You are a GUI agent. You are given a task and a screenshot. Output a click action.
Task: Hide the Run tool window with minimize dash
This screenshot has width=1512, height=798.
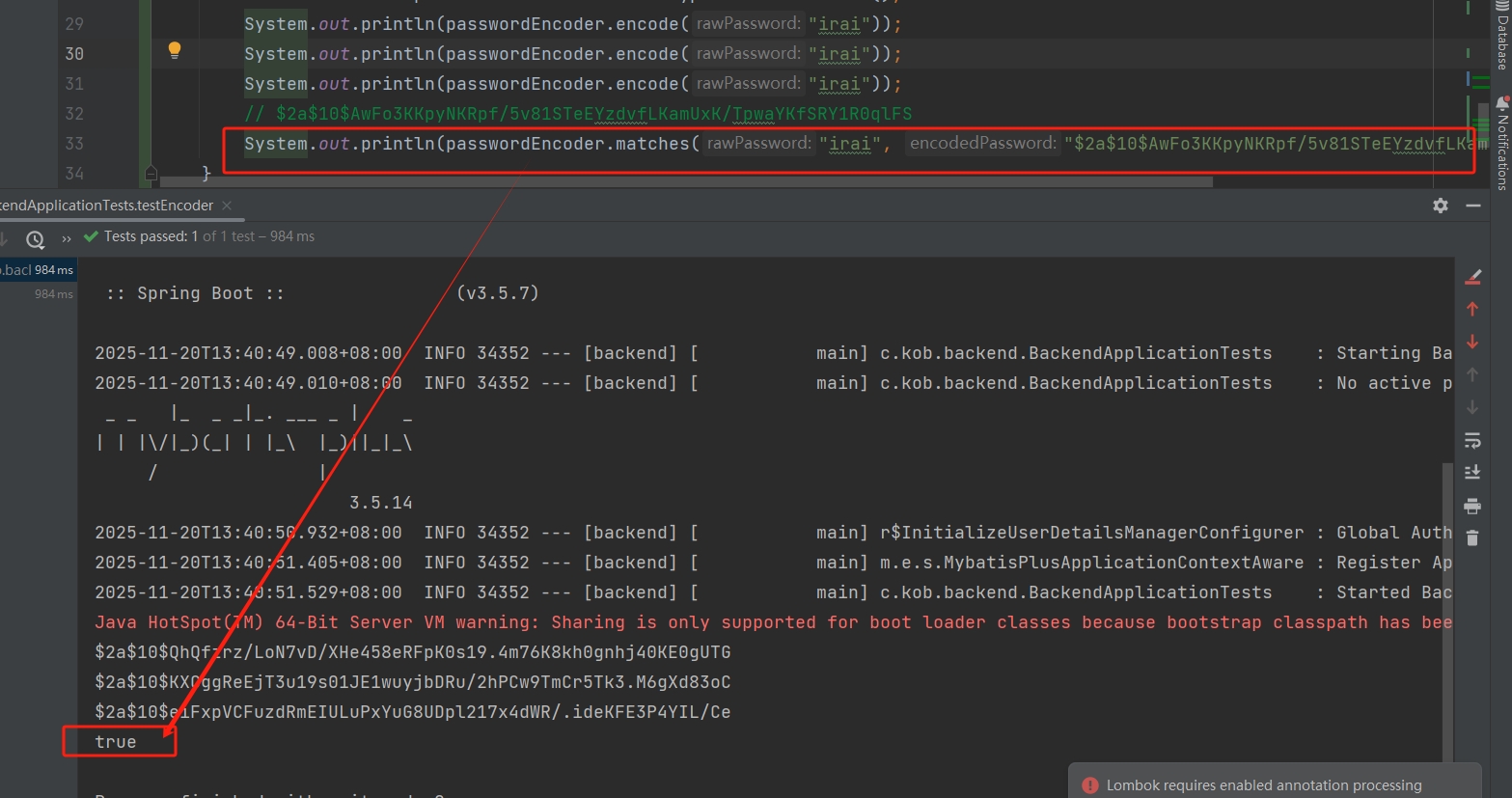pos(1473,206)
